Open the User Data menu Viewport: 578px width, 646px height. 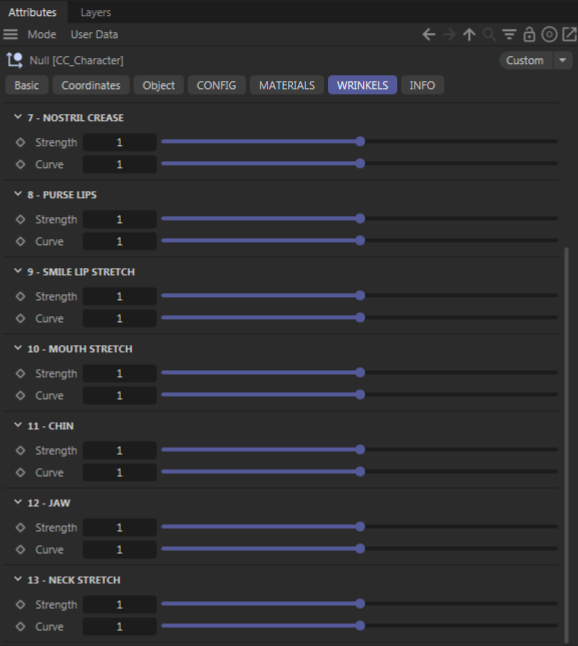coord(94,35)
